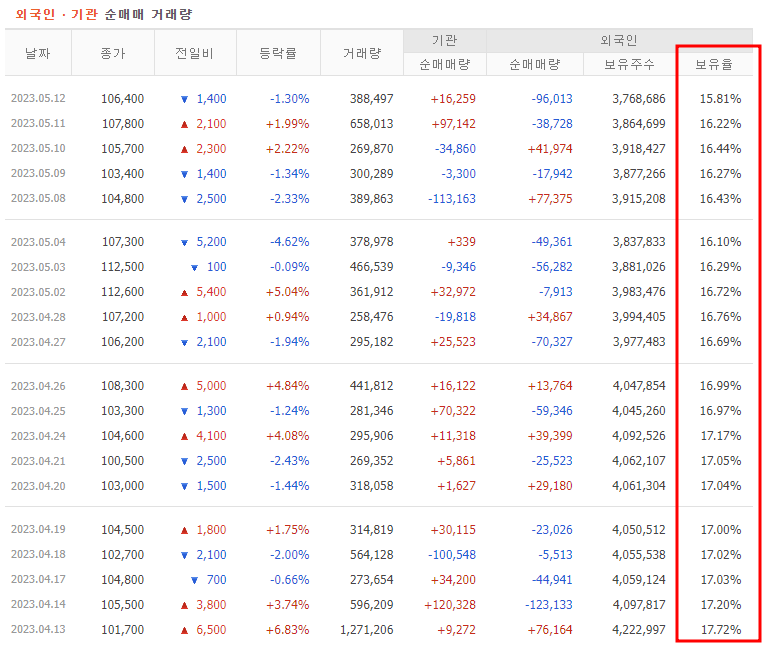Click the down arrow beside 5,200
Viewport: 767px width, 647px height.
coord(184,243)
